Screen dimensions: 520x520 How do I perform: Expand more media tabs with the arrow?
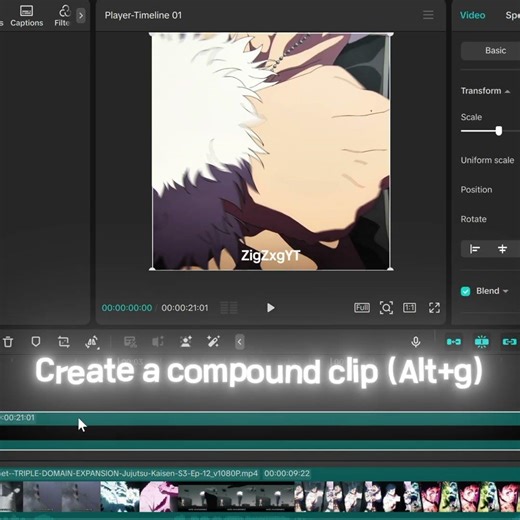point(81,15)
